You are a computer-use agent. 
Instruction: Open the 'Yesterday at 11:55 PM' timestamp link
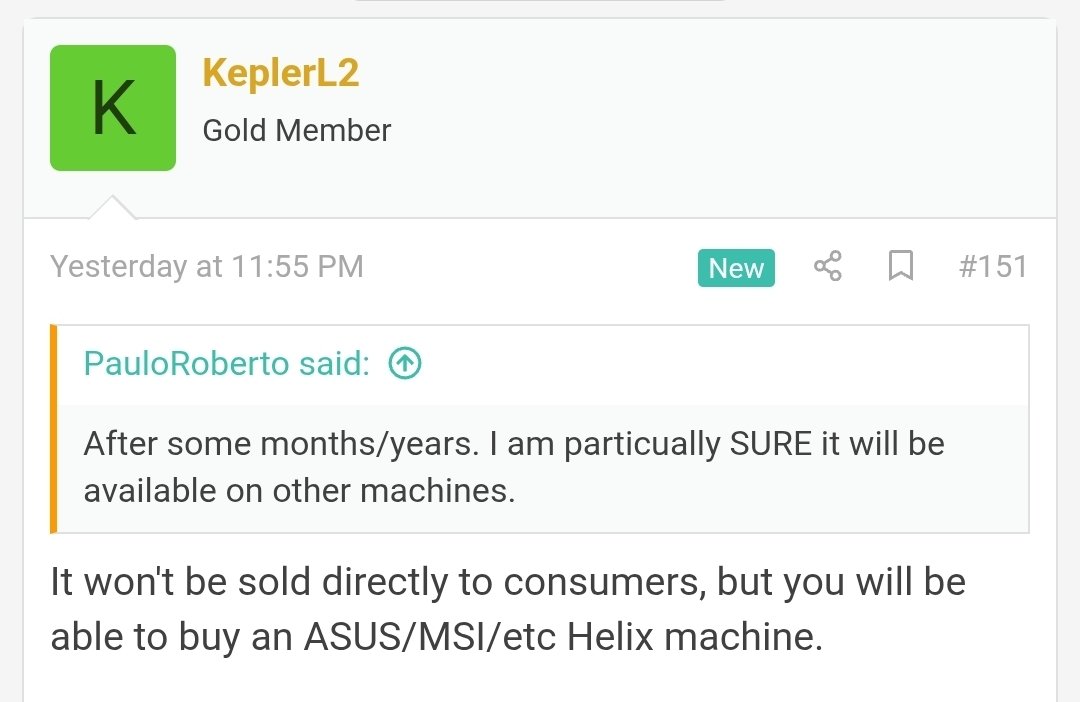pyautogui.click(x=207, y=267)
